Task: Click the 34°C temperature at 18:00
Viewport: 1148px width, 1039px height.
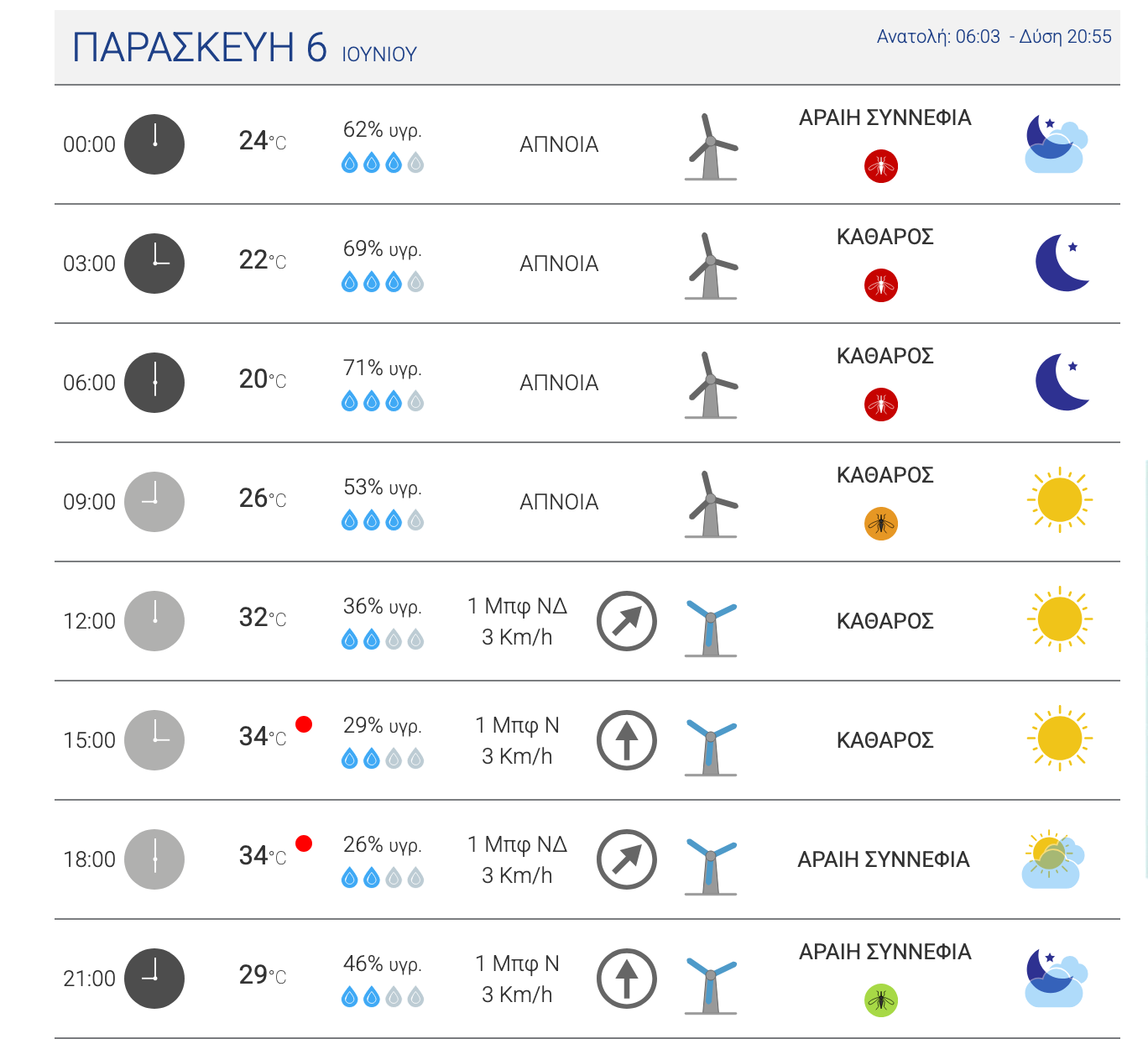Action: [x=263, y=855]
